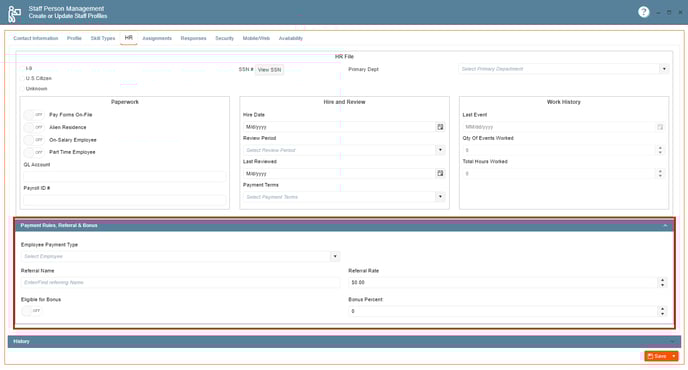The image size is (688, 370).
Task: Click the Last Reviewed date field
Action: 339,173
